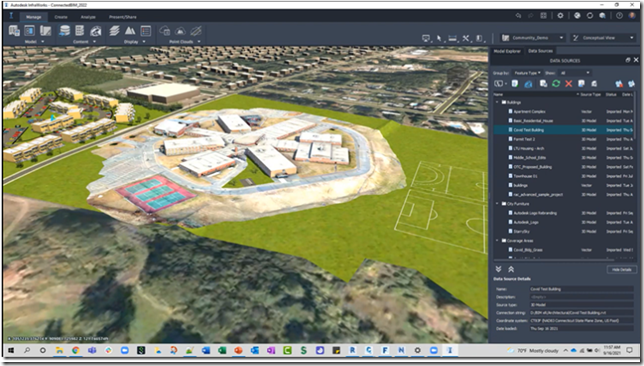Click the InfraWorks home icon
This screenshot has height=366, width=644.
(x=11, y=16)
